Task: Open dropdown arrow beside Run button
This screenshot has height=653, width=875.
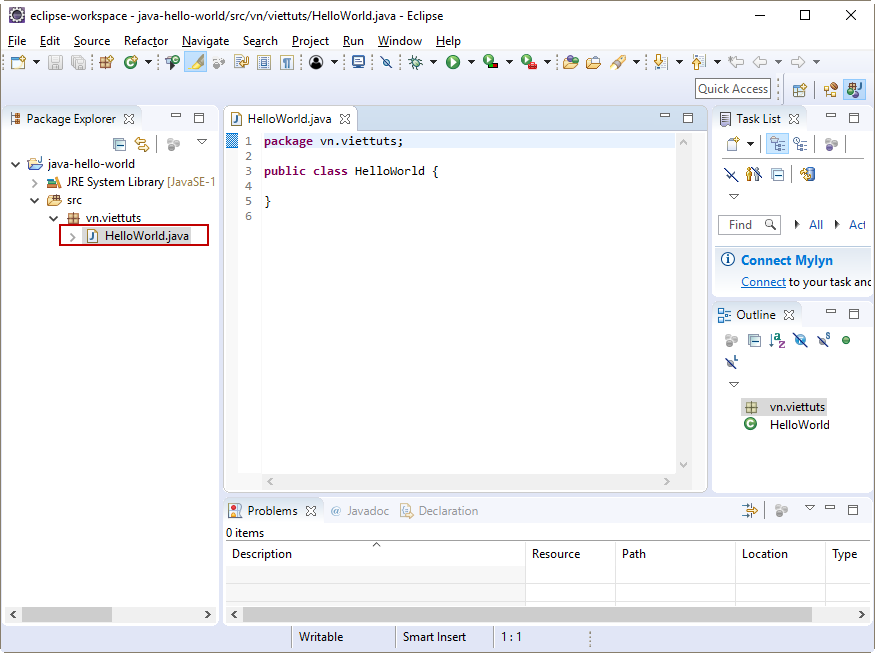Action: click(471, 62)
